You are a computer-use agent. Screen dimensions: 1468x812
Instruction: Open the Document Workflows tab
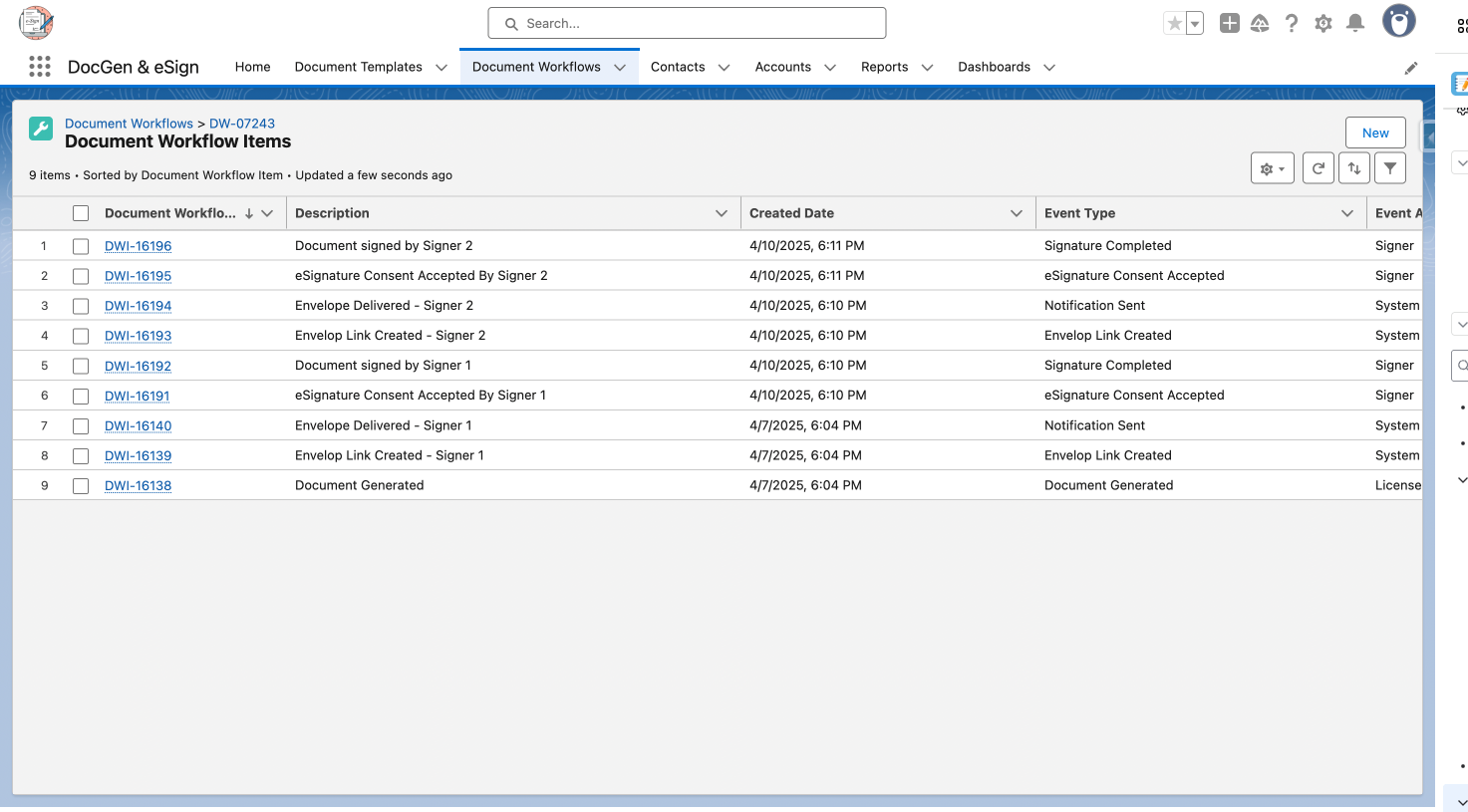536,67
